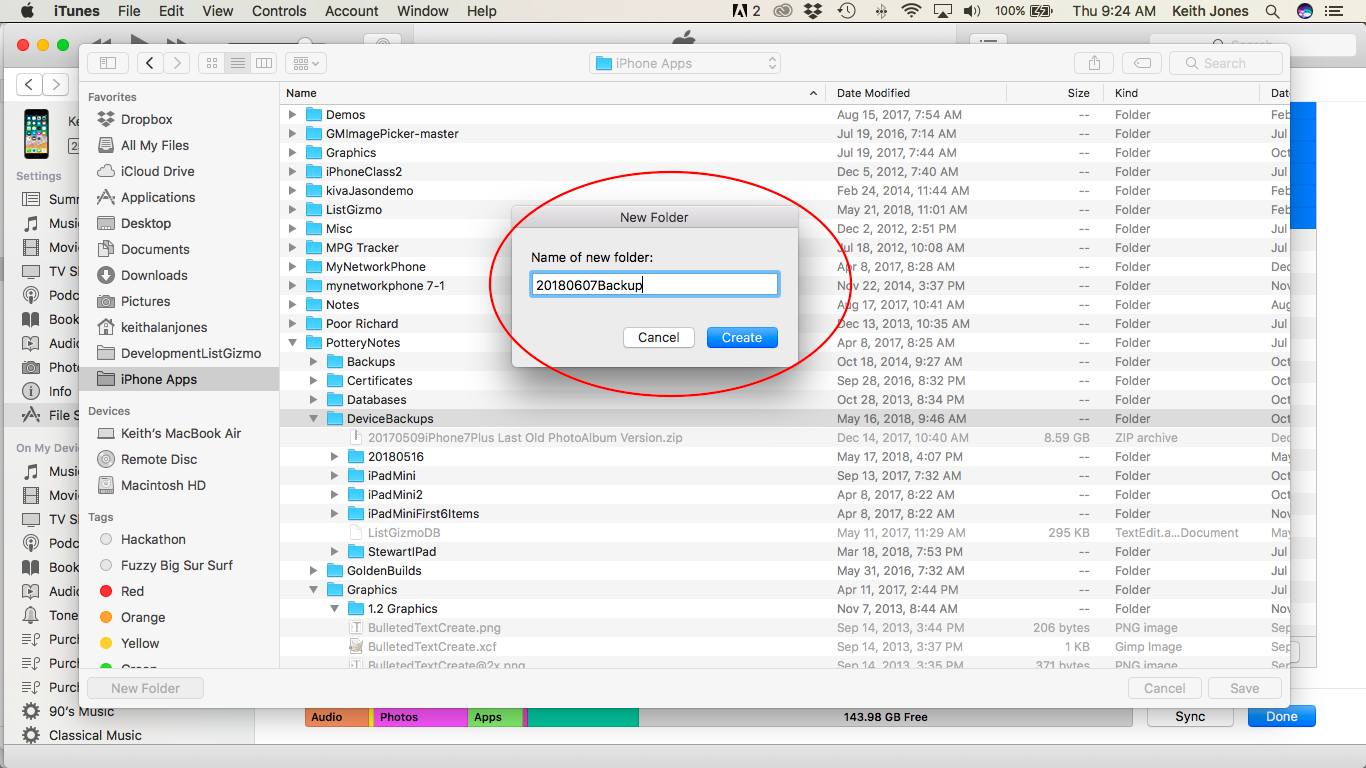Expand the 20180516 folder
1366x768 pixels.
[x=334, y=457]
